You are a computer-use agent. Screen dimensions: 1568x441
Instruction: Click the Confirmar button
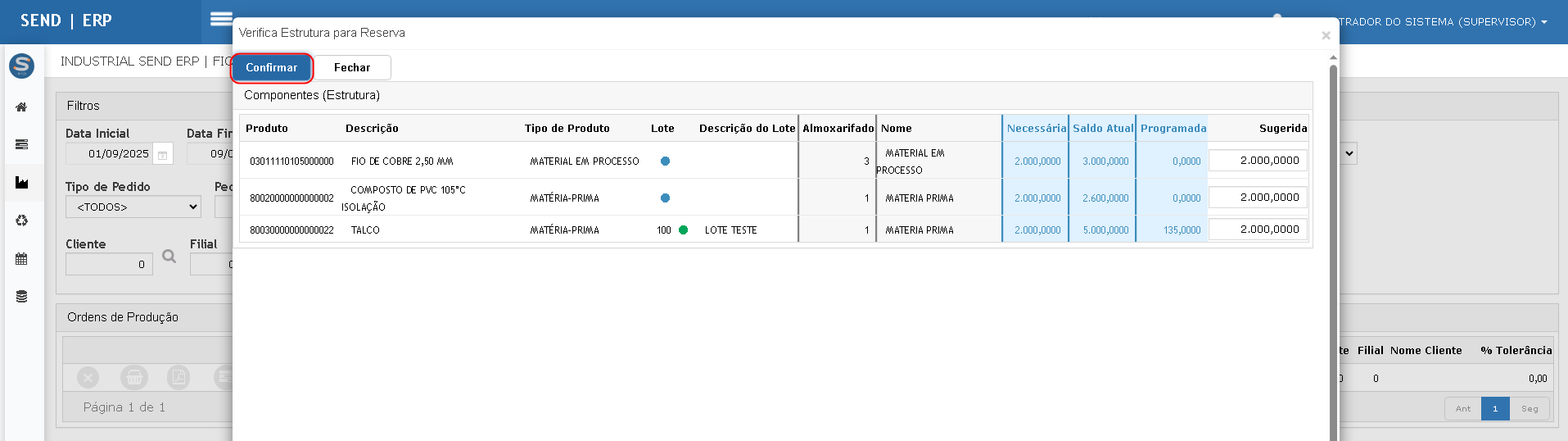point(272,68)
